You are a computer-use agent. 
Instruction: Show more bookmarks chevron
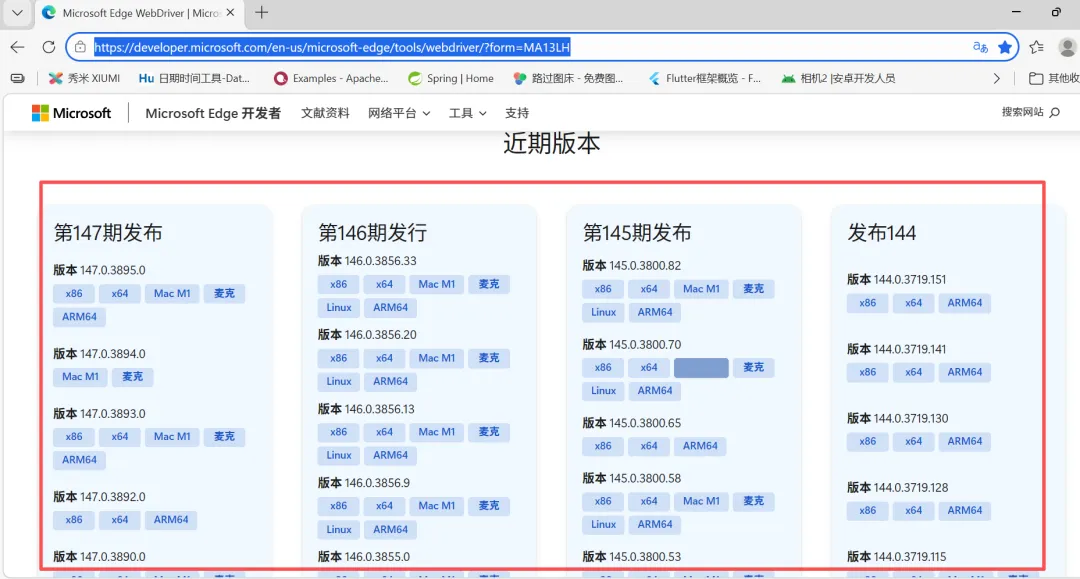point(996,78)
